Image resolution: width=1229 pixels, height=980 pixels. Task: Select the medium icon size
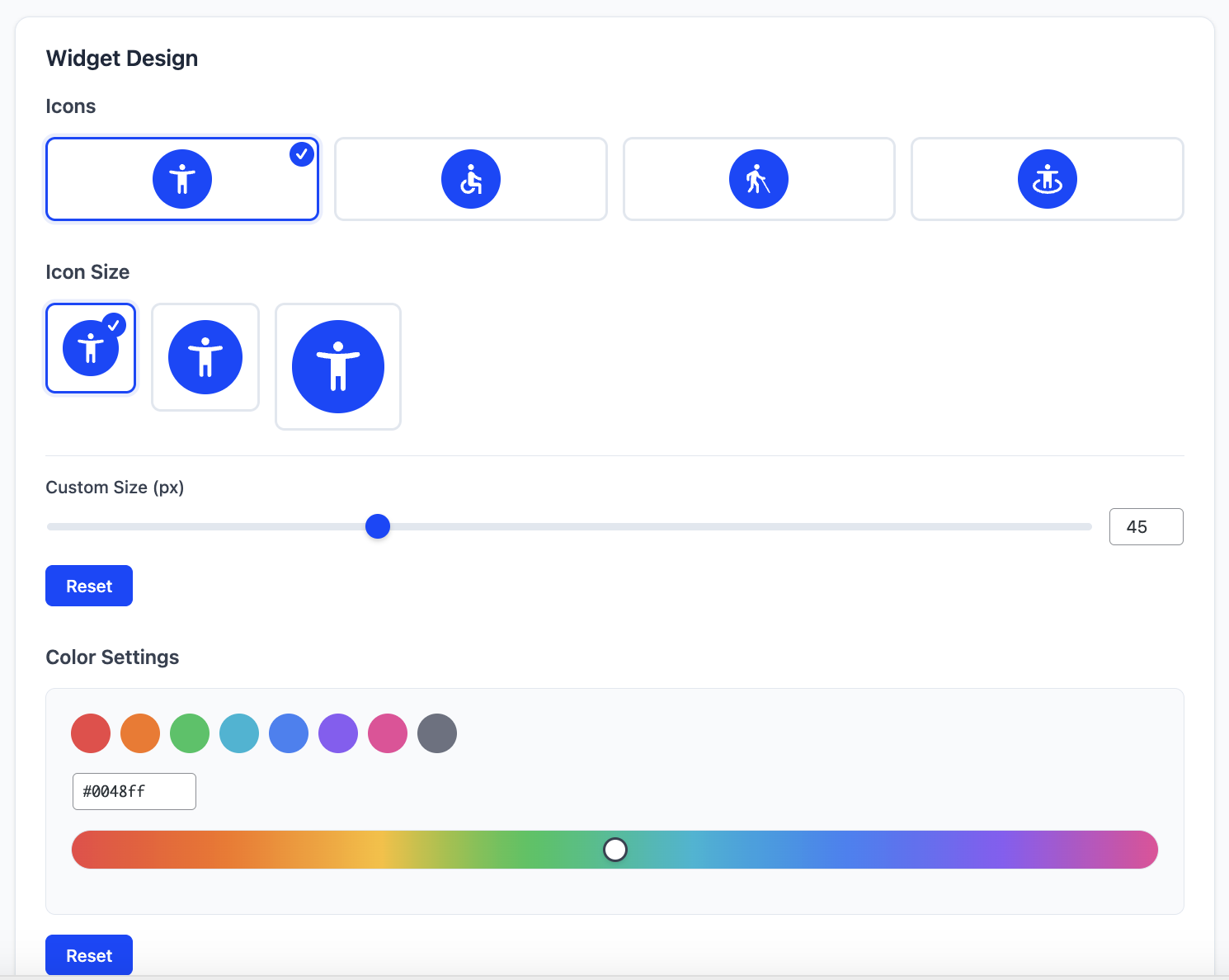point(205,358)
